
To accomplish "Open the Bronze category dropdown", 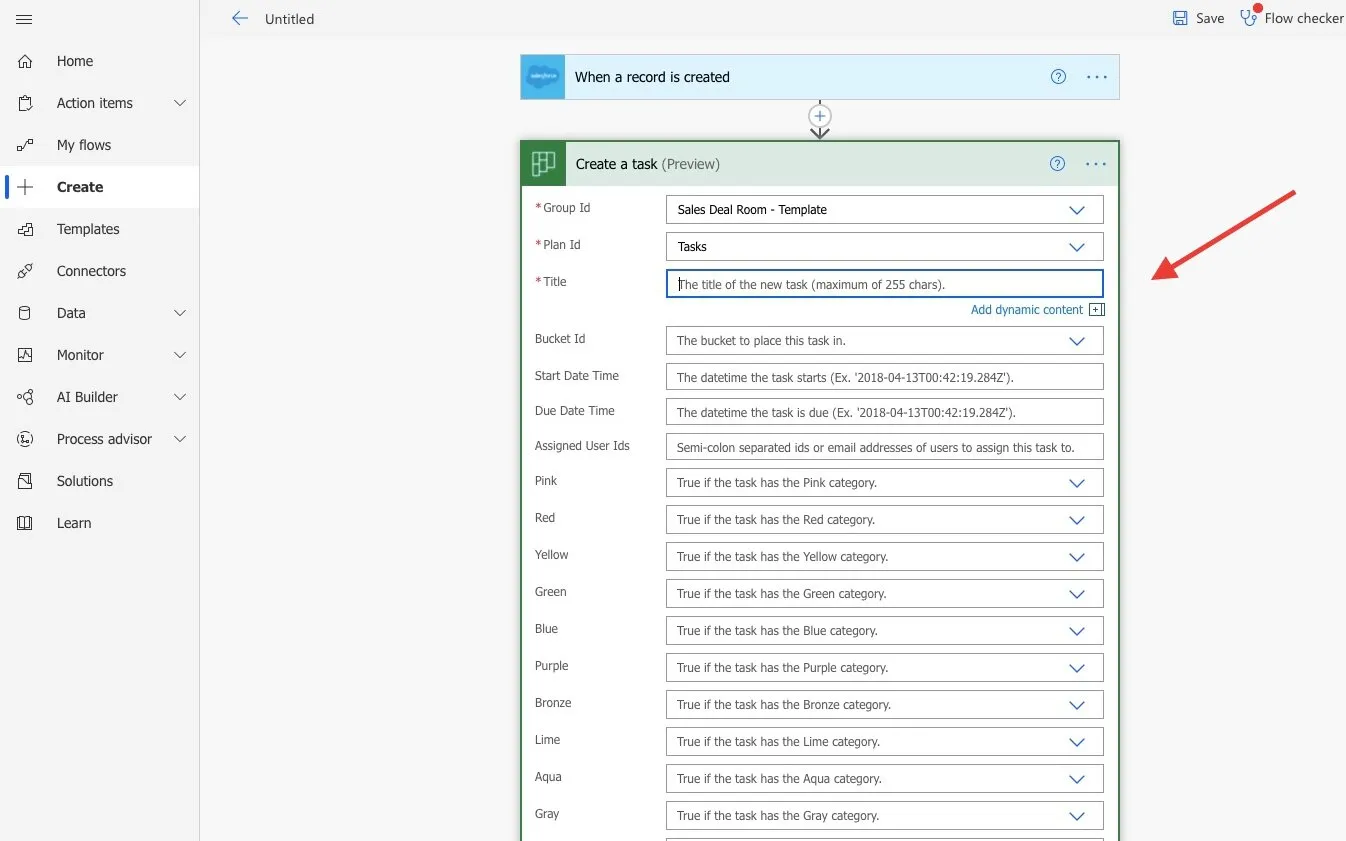I will (1077, 705).
